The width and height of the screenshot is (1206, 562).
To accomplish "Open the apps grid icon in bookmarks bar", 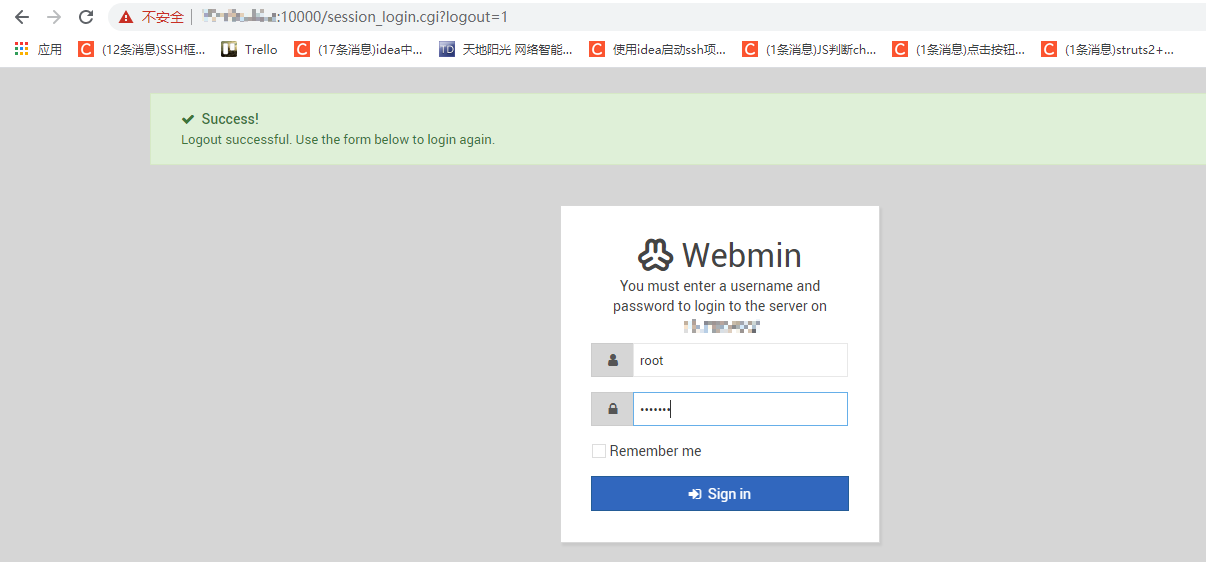I will click(22, 49).
